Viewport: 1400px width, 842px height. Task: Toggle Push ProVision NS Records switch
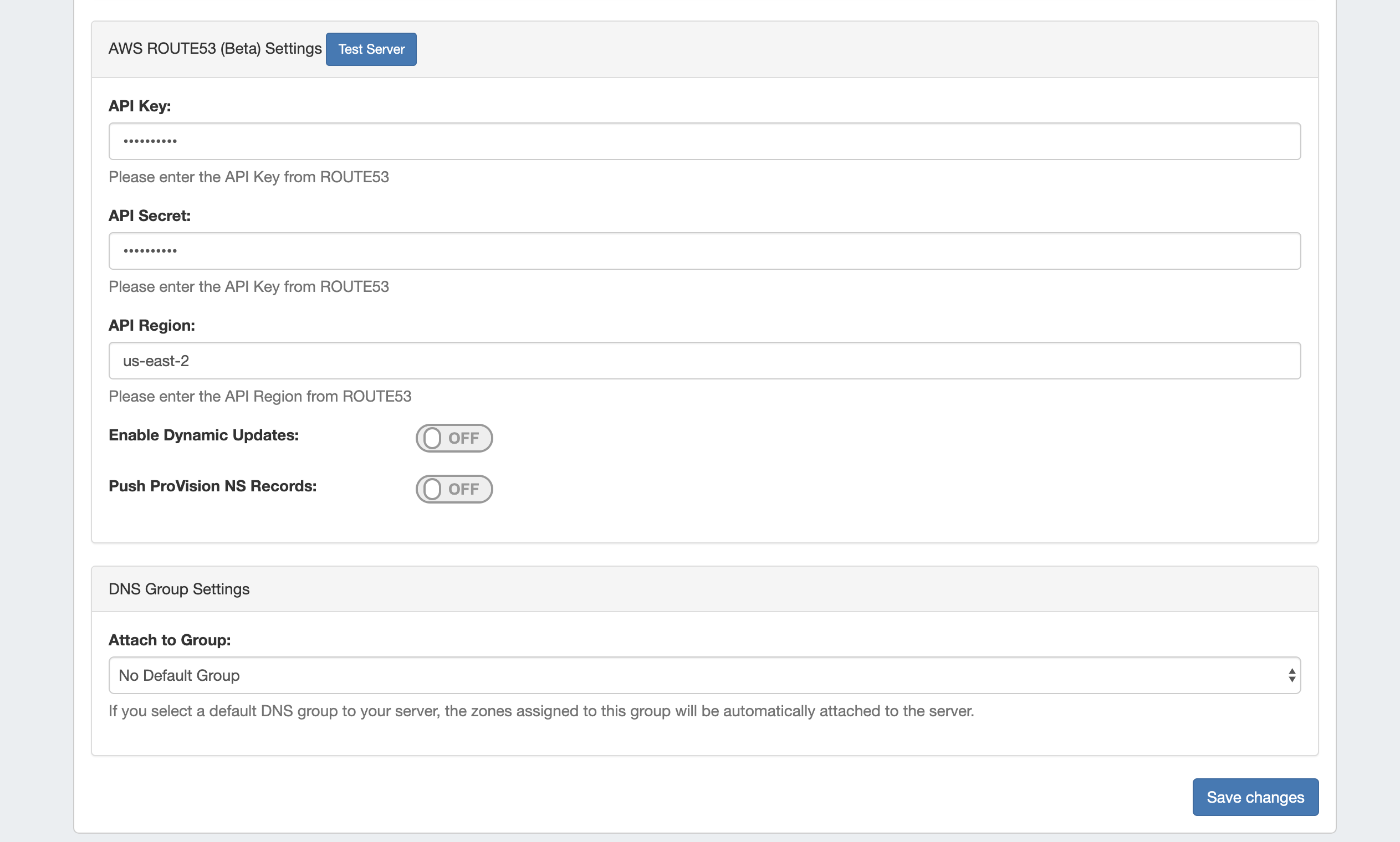coord(453,489)
